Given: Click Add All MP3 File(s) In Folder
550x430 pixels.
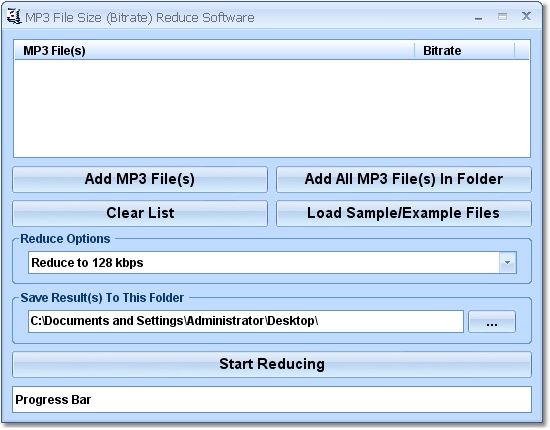Looking at the screenshot, I should 404,179.
